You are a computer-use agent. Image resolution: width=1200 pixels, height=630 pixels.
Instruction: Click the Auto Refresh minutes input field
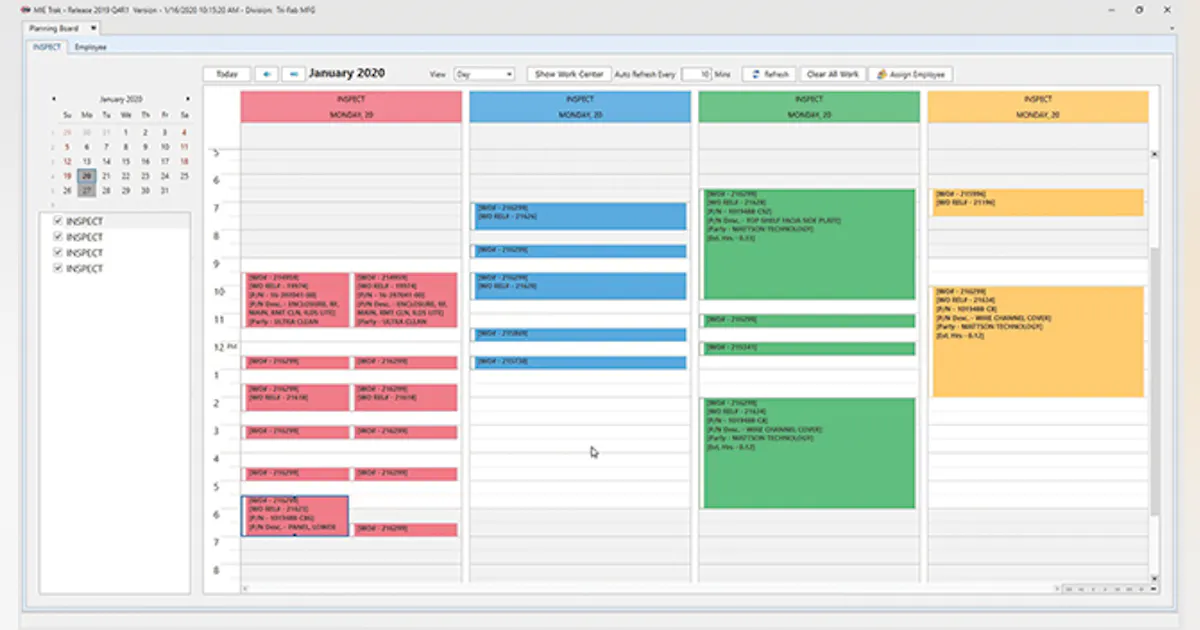click(696, 74)
